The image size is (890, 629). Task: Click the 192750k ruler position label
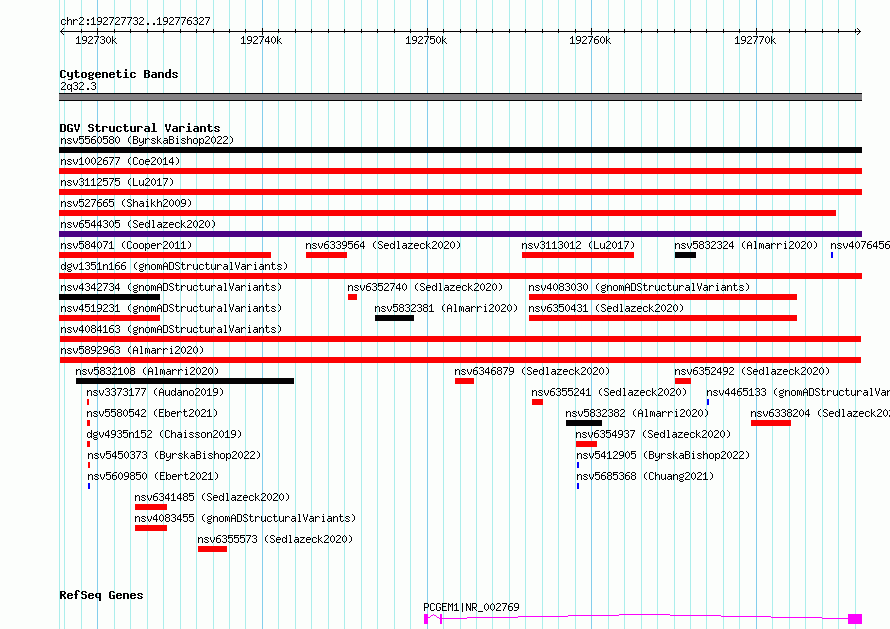pos(426,40)
